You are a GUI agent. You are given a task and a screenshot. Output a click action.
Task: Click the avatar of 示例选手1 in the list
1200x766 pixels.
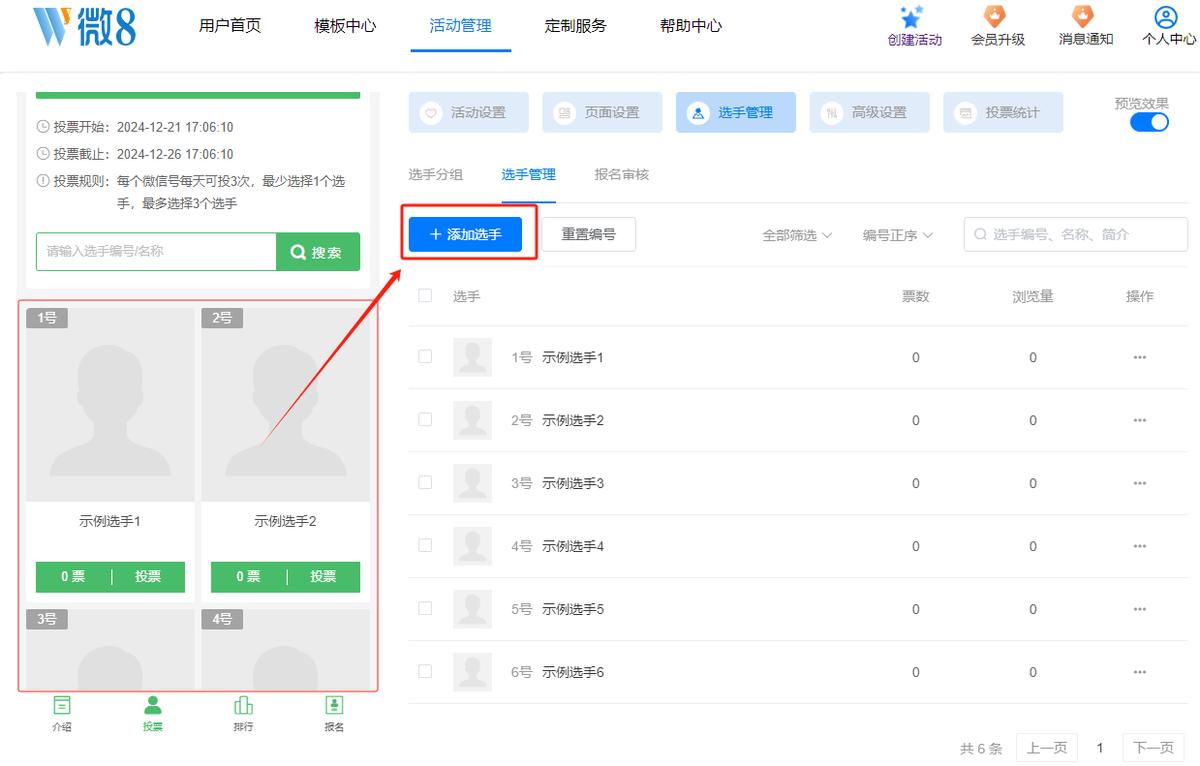pyautogui.click(x=472, y=357)
